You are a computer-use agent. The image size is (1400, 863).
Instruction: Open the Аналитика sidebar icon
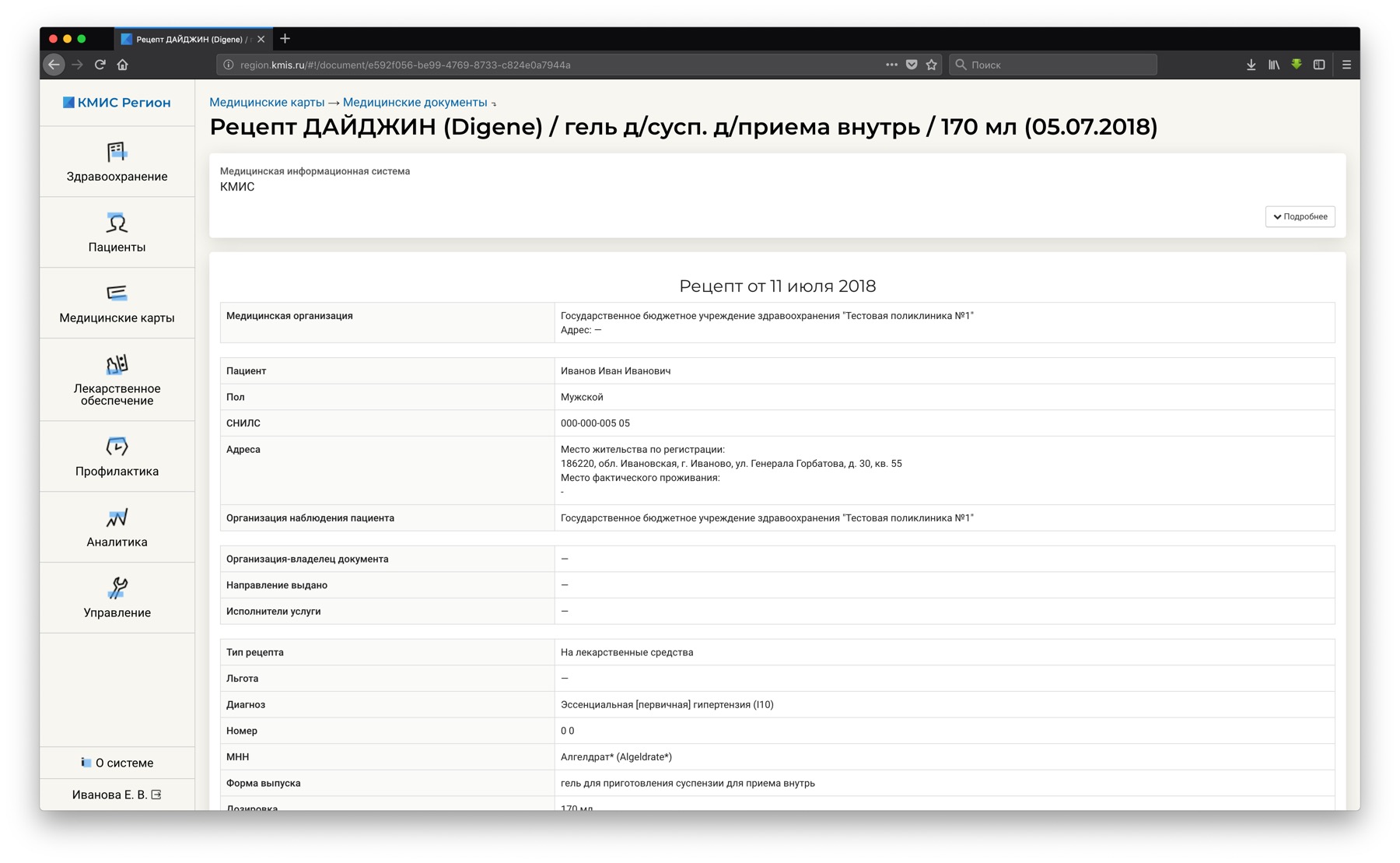117,517
